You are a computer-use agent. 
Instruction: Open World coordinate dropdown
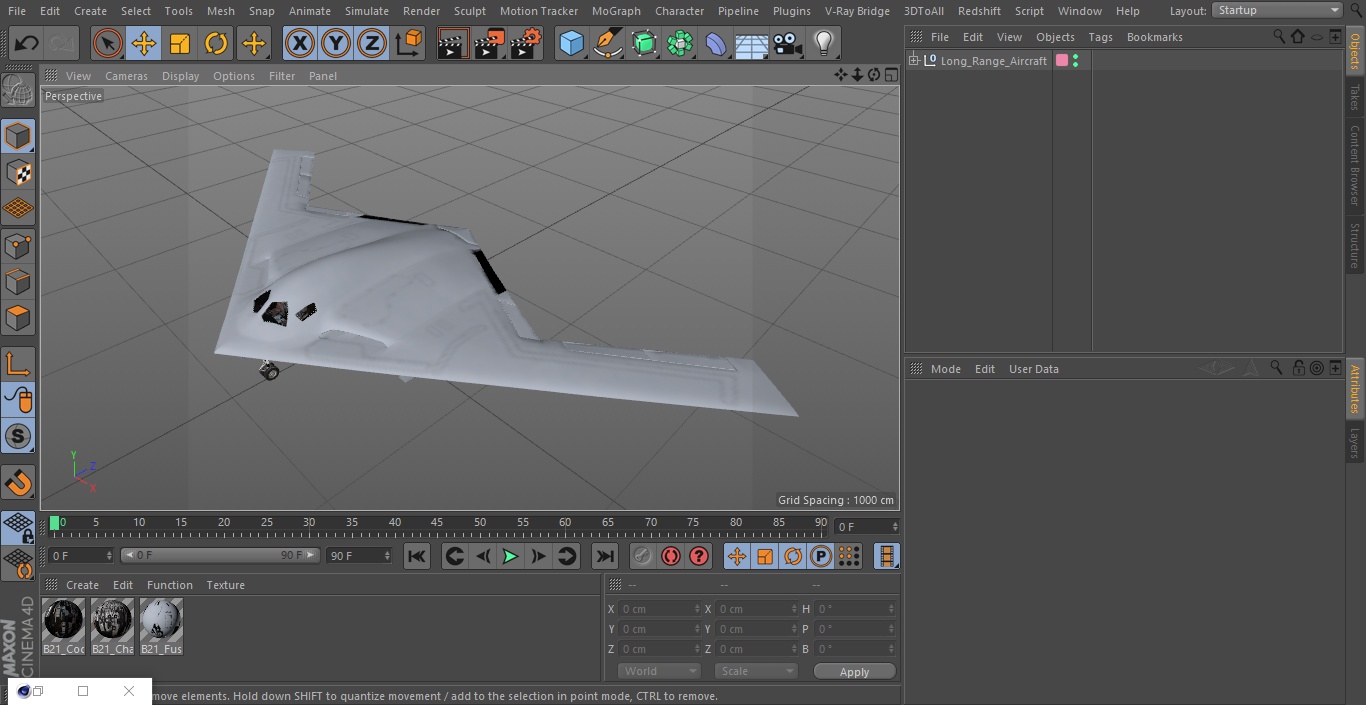[x=658, y=671]
